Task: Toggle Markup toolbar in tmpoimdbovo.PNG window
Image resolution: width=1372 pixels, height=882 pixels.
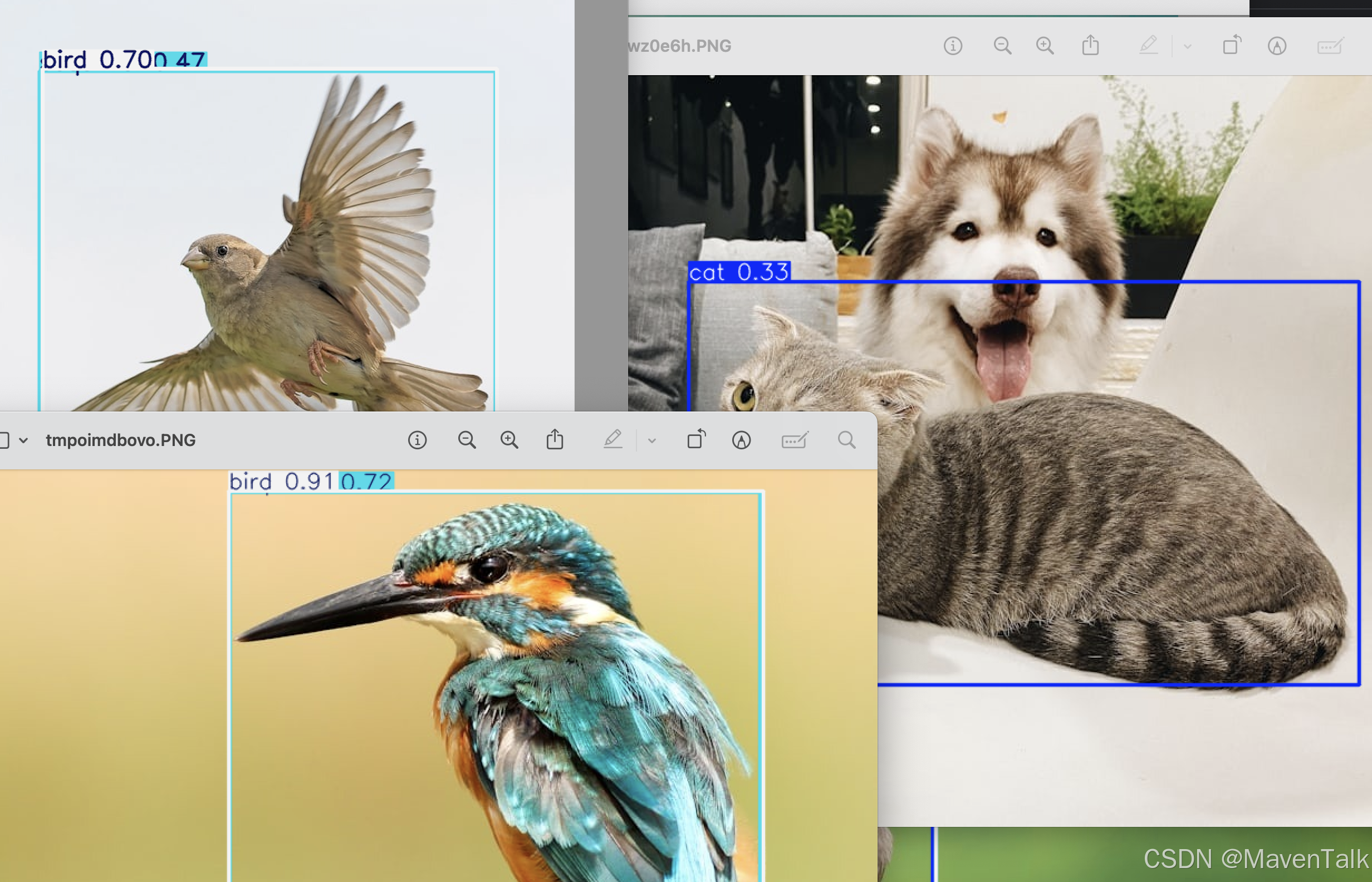Action: (741, 440)
